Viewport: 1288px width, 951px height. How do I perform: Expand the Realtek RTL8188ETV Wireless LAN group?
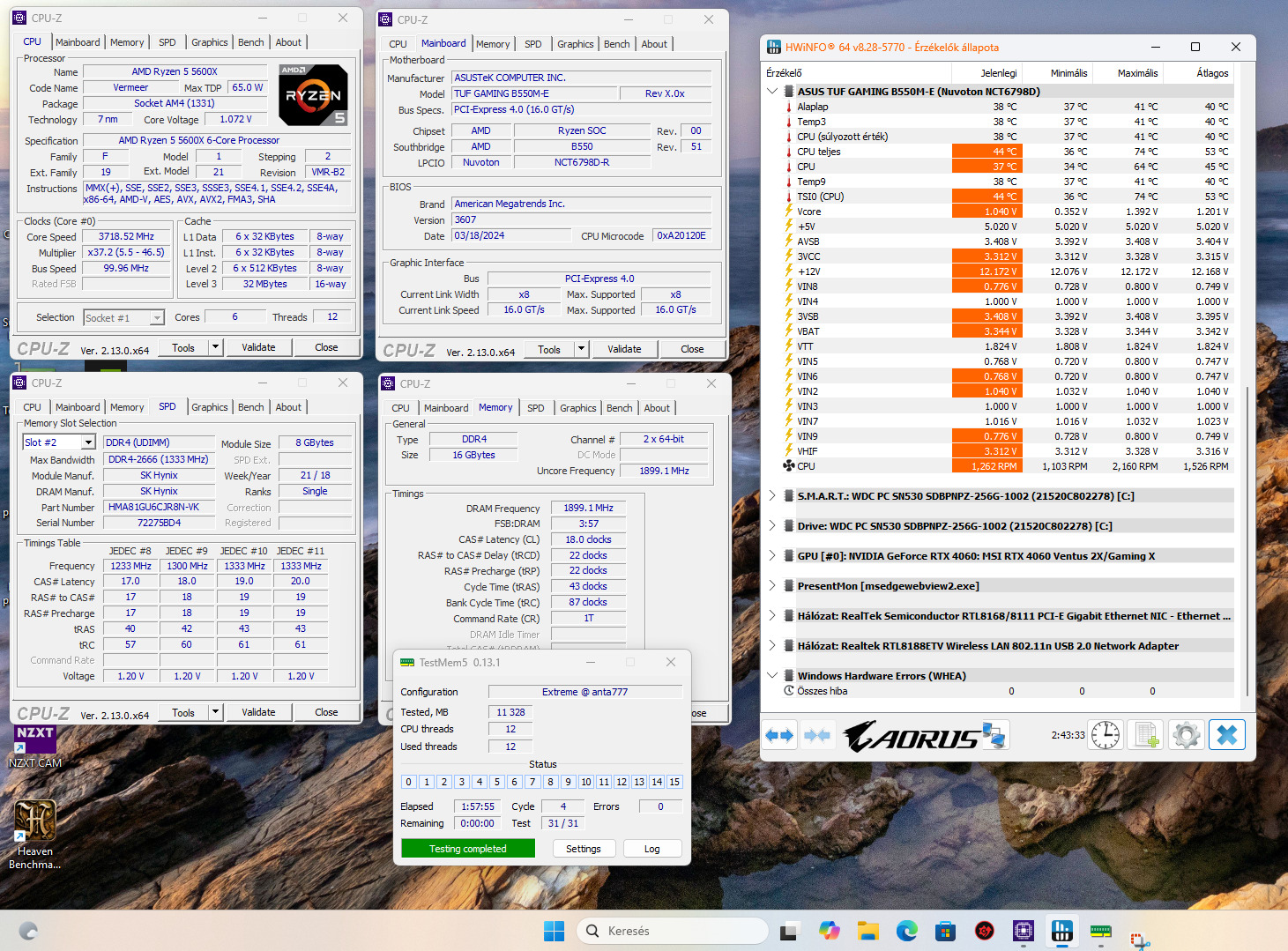[772, 645]
